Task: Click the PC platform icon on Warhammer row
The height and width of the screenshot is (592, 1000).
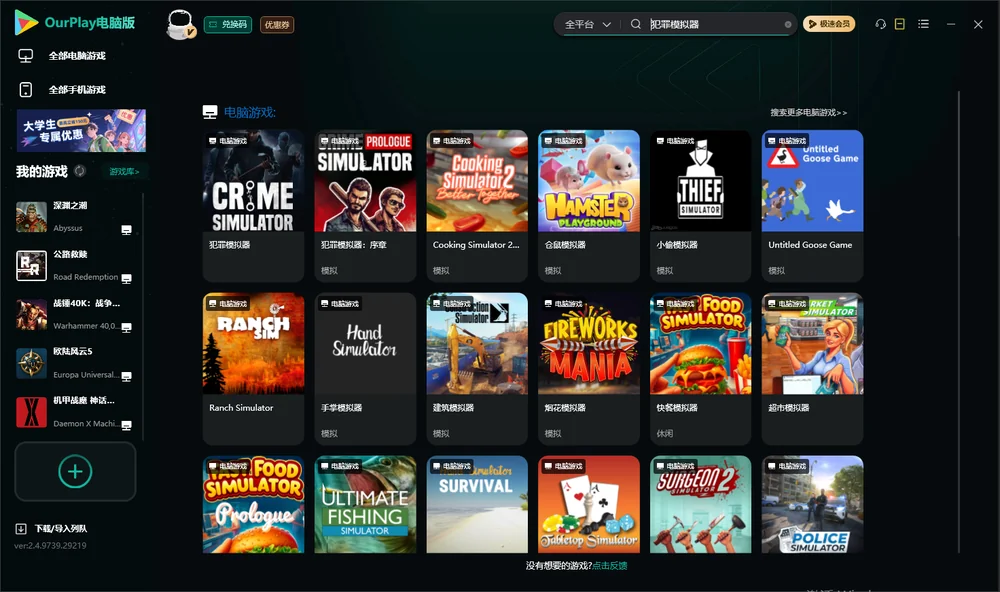Action: pyautogui.click(x=126, y=327)
